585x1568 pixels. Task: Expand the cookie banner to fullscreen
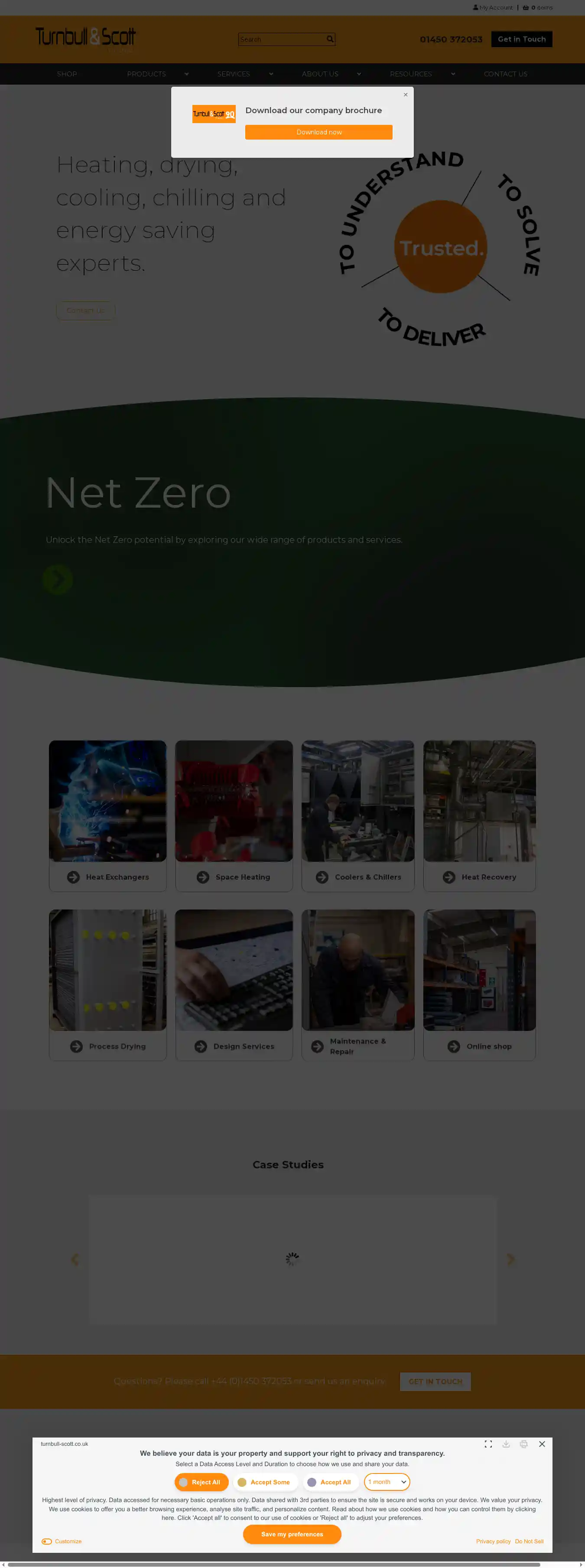coord(488,1444)
